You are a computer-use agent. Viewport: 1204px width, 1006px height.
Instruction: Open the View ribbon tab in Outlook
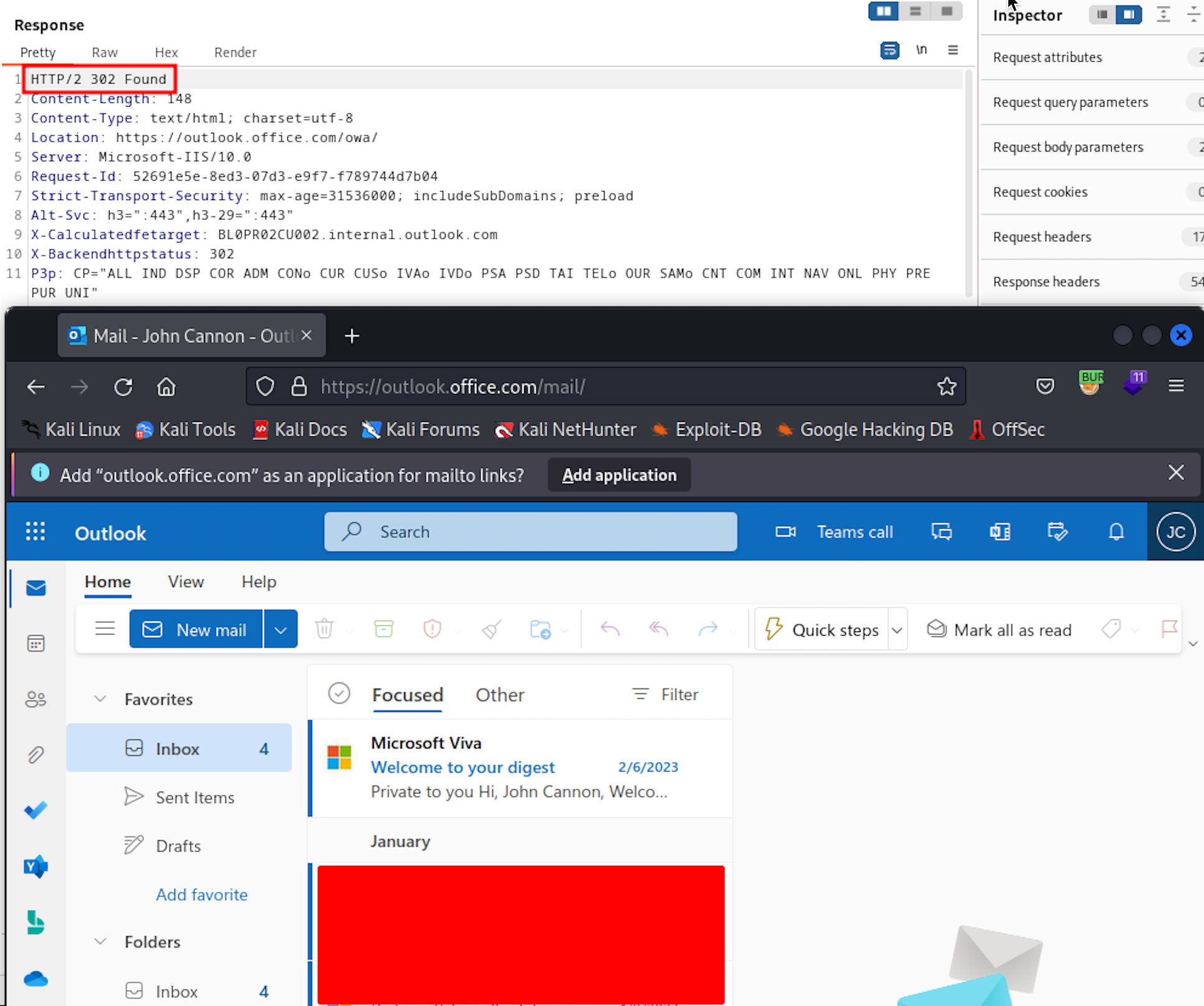186,582
